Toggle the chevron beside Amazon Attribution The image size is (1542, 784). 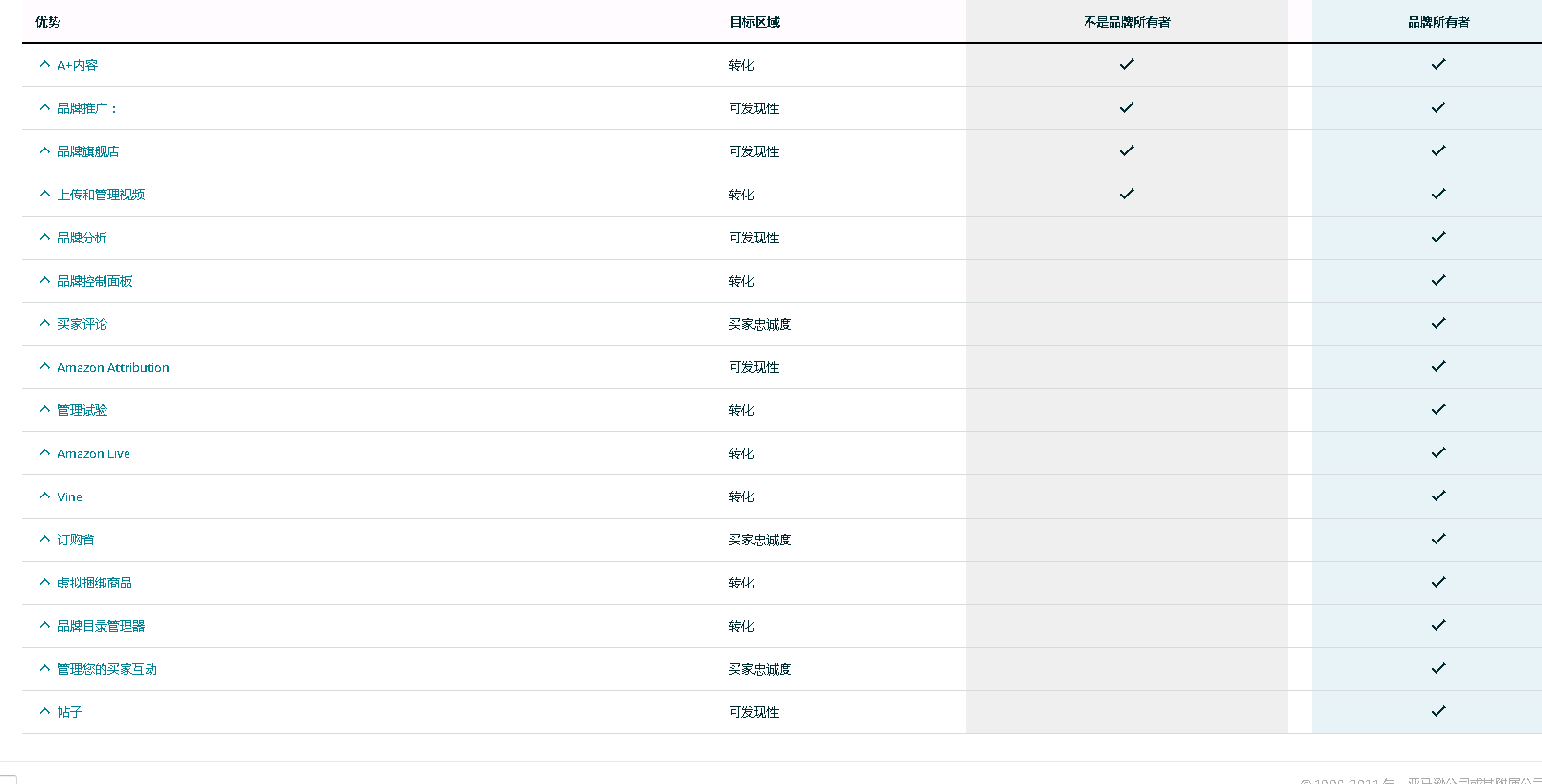pos(45,366)
